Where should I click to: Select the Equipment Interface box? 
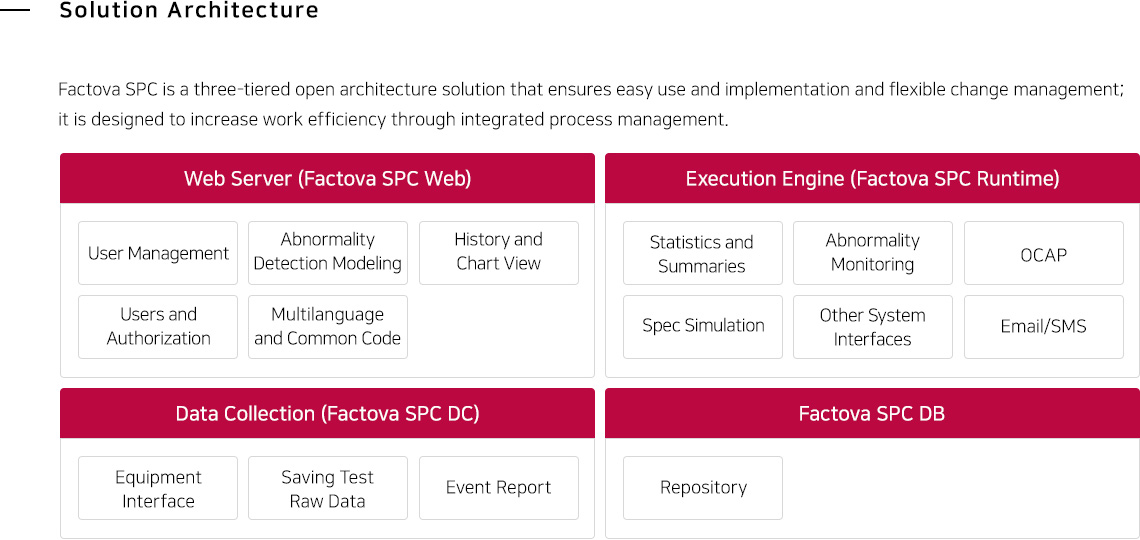click(158, 488)
